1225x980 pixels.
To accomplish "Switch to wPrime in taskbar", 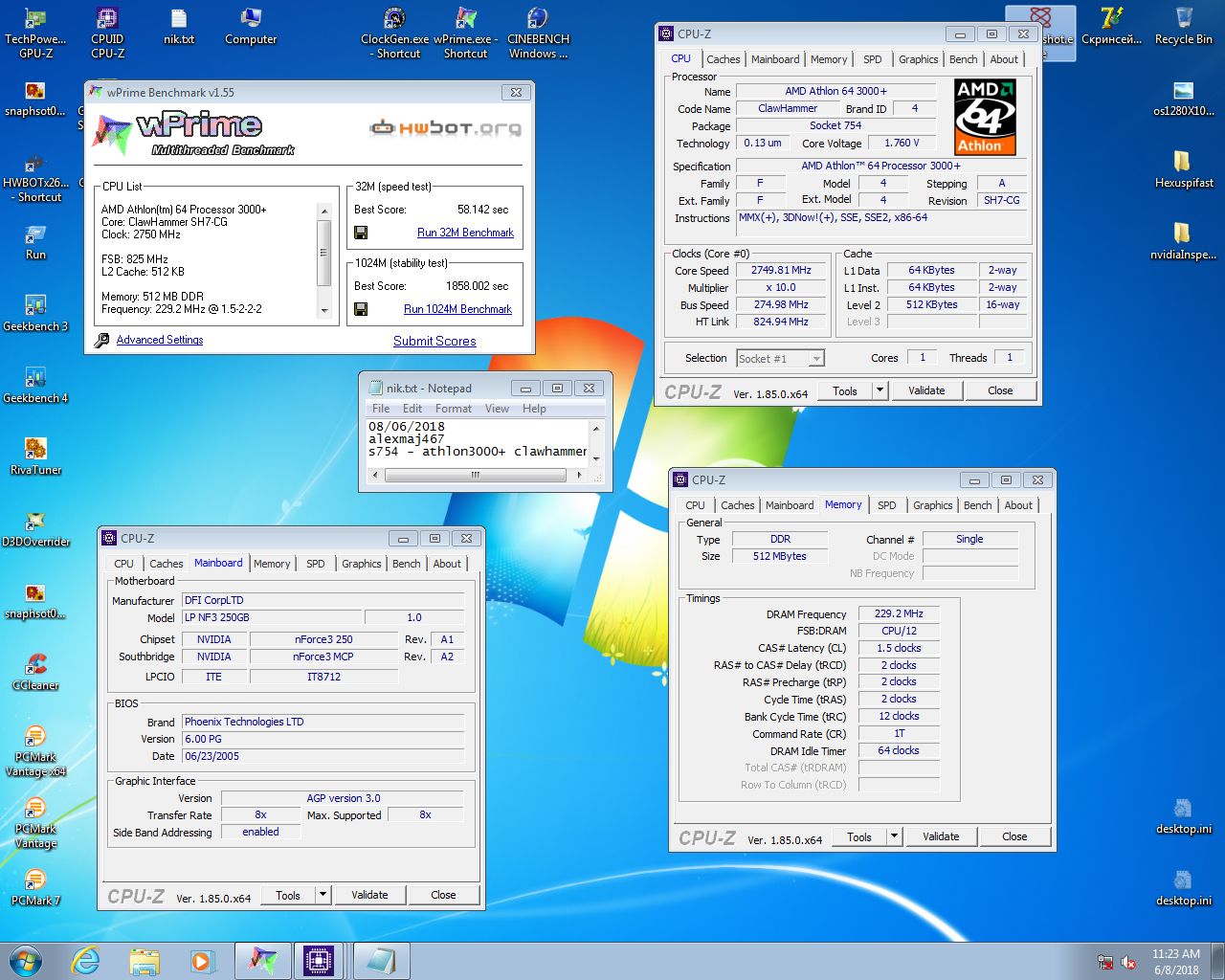I will (x=262, y=961).
